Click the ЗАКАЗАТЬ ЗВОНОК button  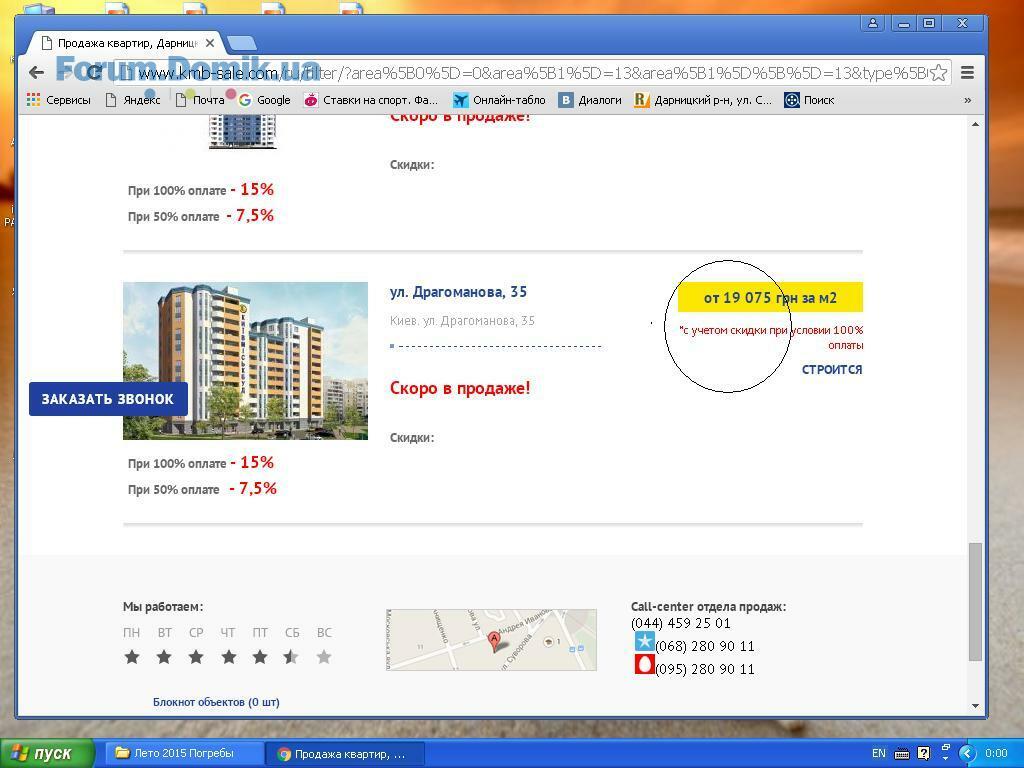(x=108, y=399)
